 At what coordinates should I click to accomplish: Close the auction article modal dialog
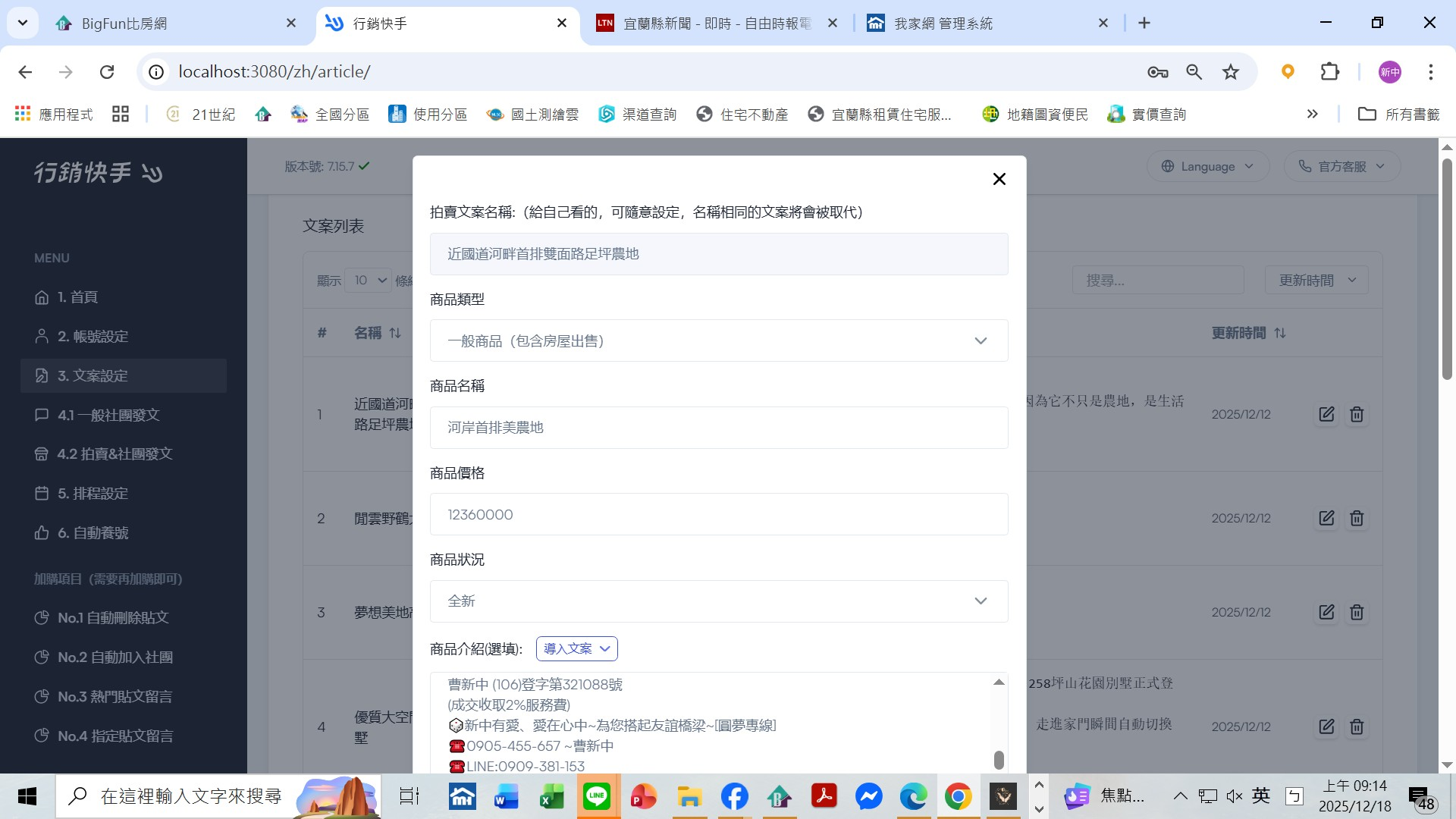click(x=999, y=179)
